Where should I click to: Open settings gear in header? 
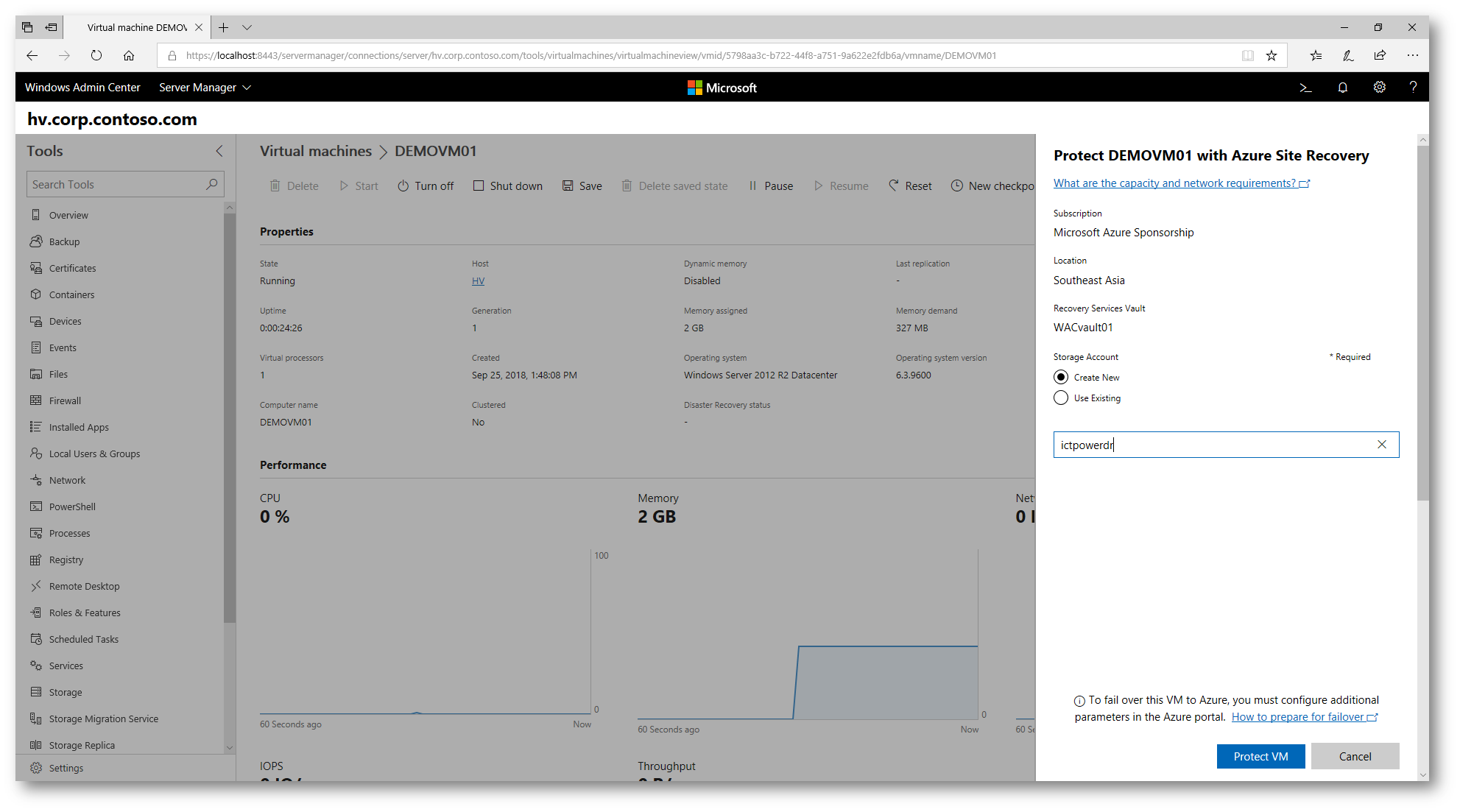tap(1379, 88)
